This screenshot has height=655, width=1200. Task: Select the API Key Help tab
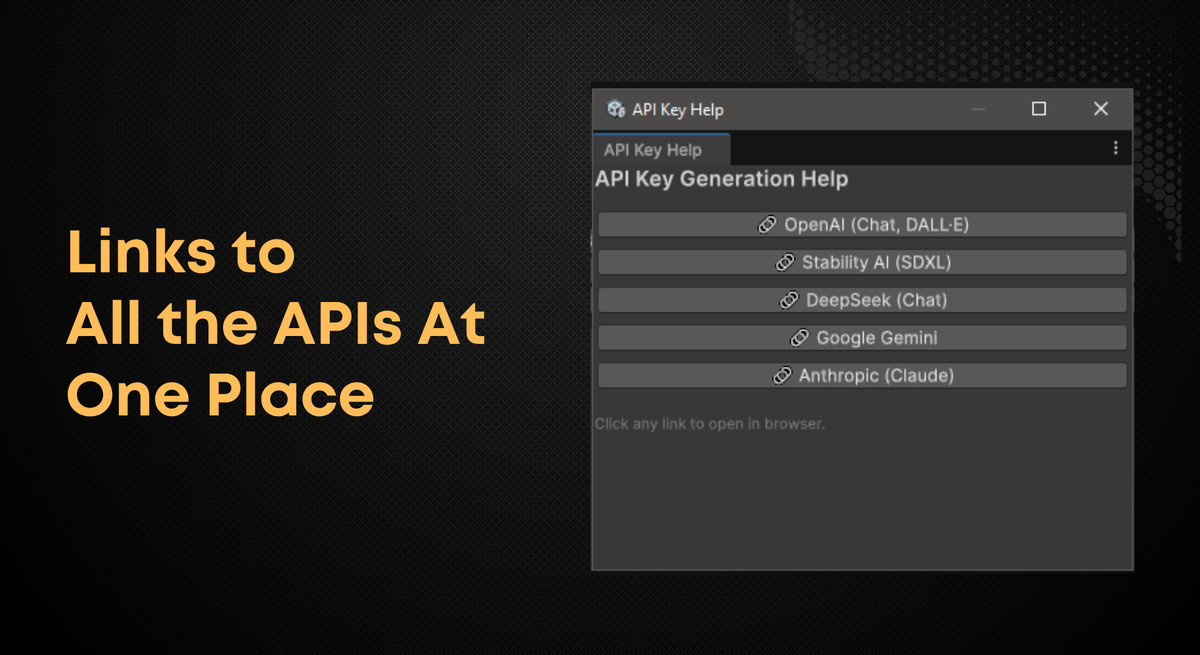[x=661, y=150]
